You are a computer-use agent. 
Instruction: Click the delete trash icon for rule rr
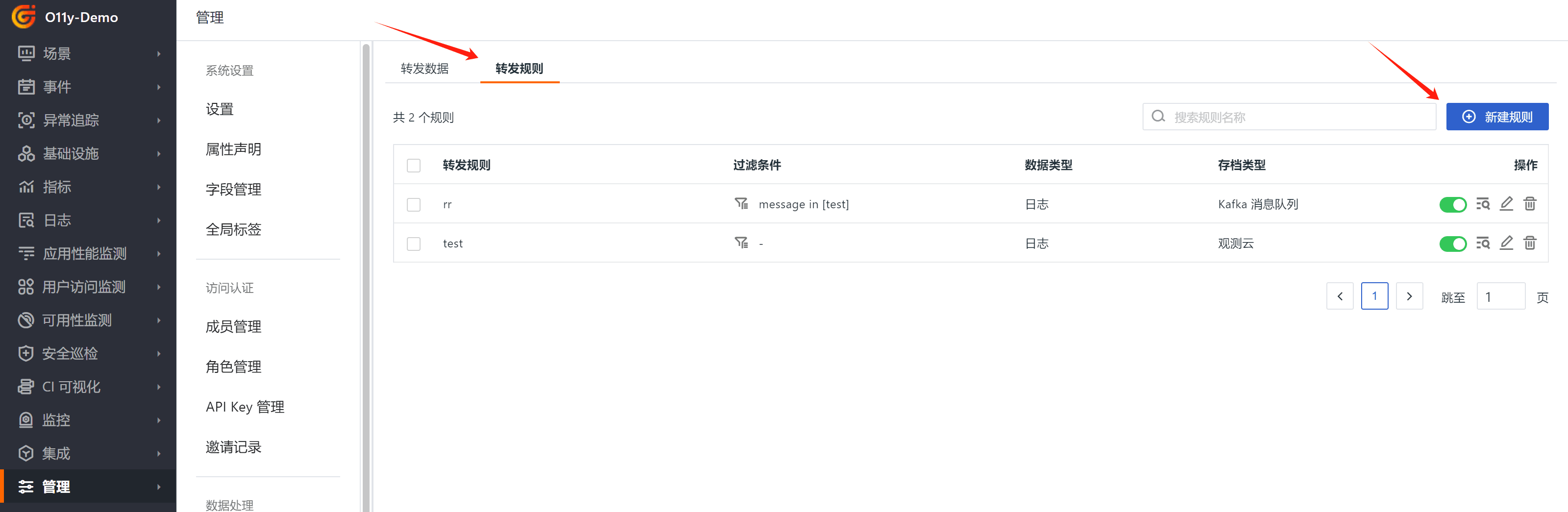tap(1529, 204)
